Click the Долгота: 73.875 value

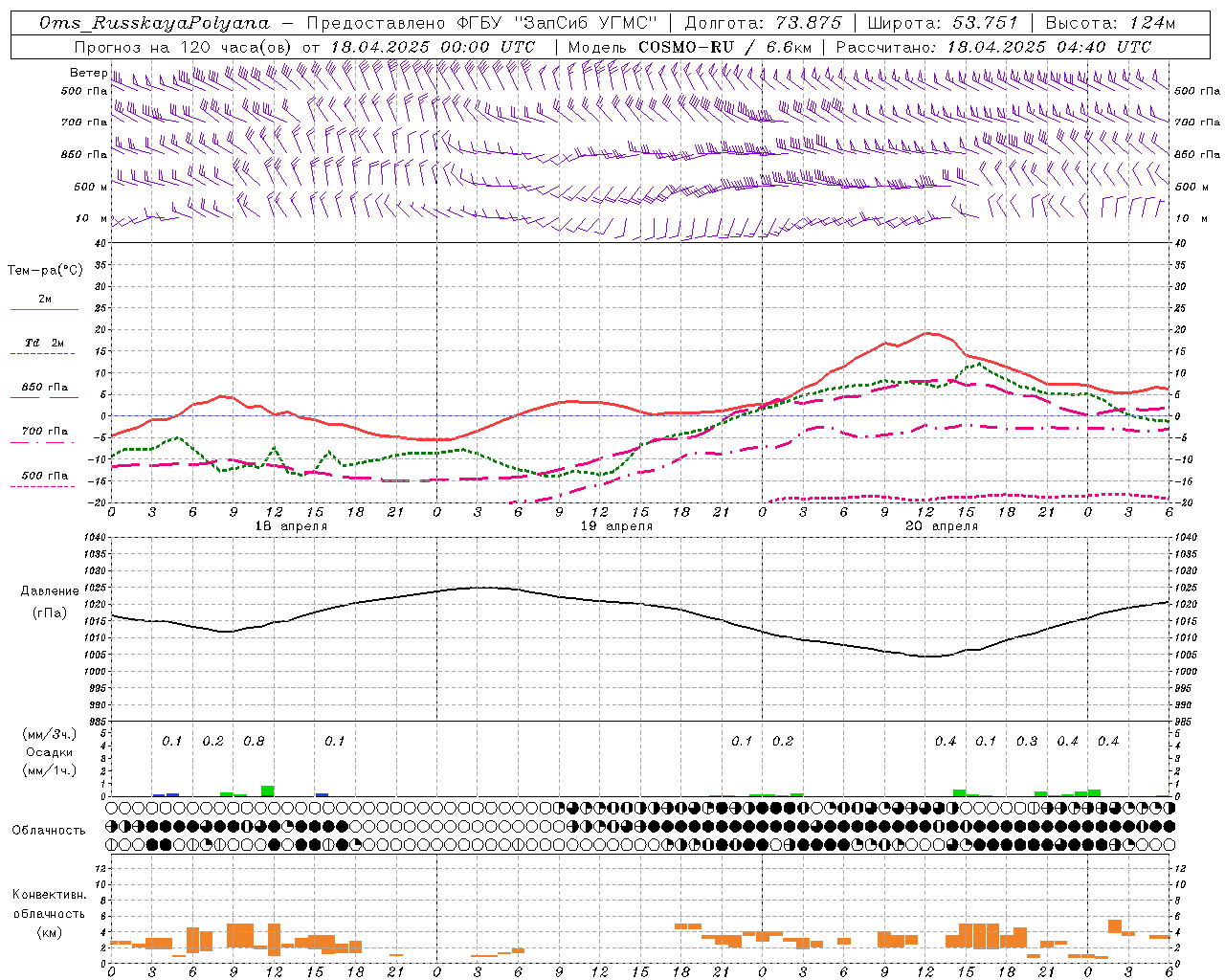(764, 23)
